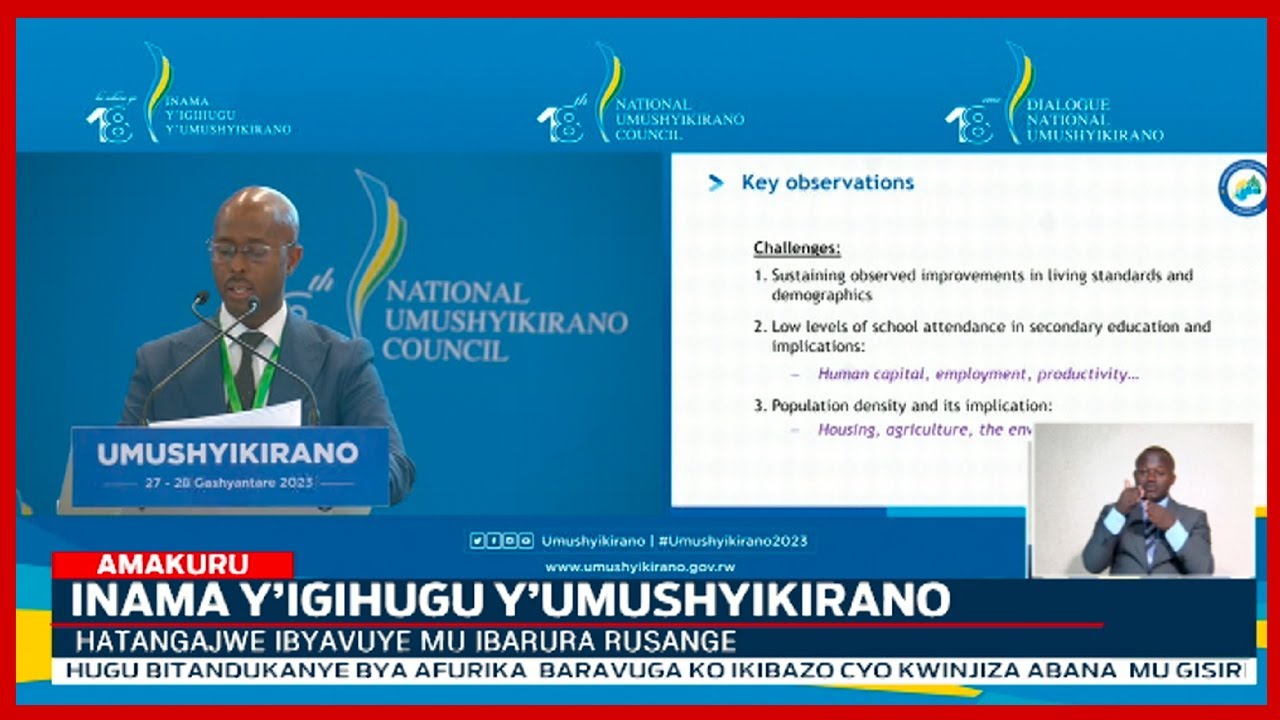The image size is (1280, 720).
Task: Click challenge 2 about low school attendance
Action: [x=982, y=337]
